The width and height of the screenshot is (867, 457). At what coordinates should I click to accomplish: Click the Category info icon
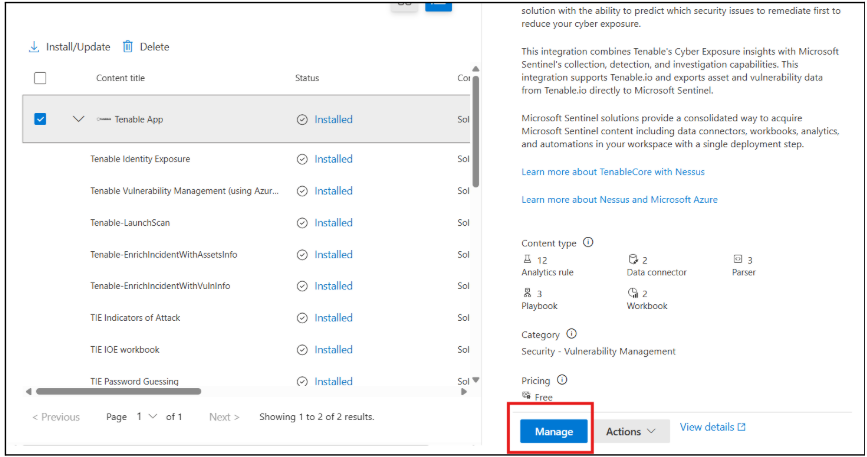[x=571, y=334]
